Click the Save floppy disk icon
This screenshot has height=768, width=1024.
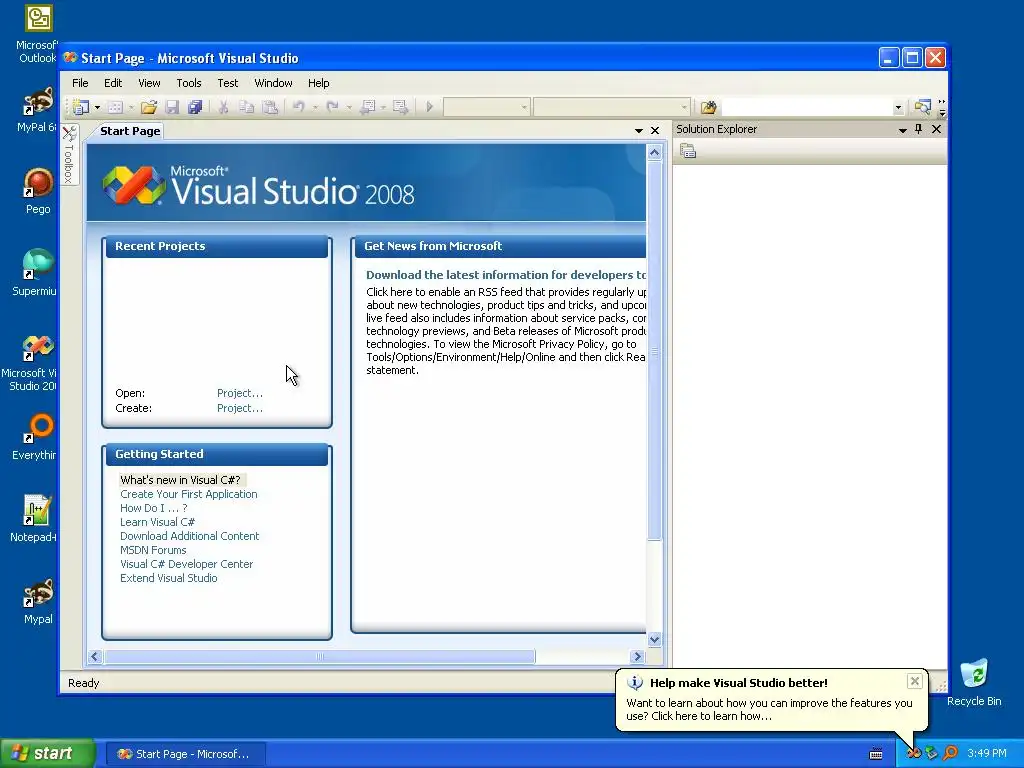[x=172, y=106]
